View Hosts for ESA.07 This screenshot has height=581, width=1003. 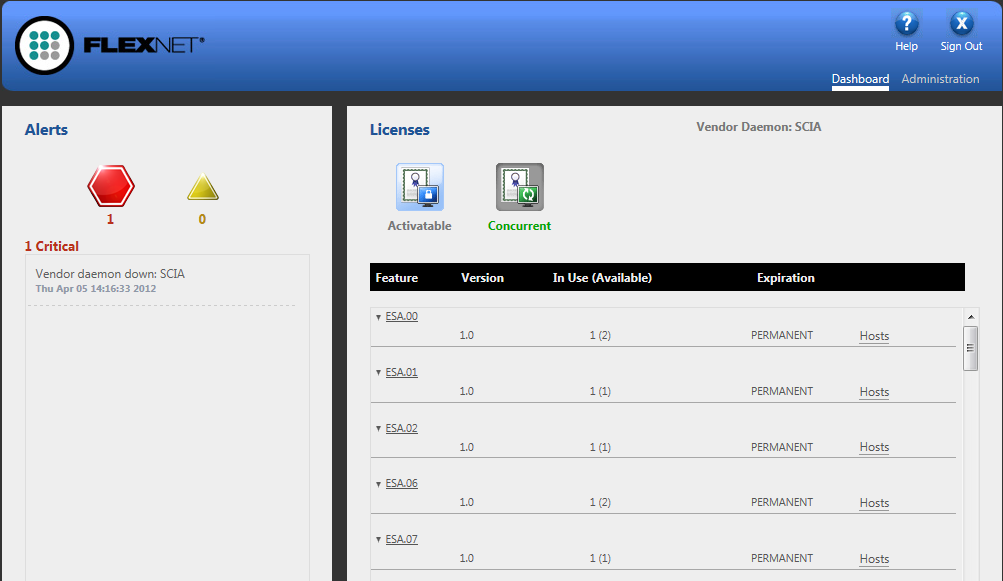click(x=874, y=559)
